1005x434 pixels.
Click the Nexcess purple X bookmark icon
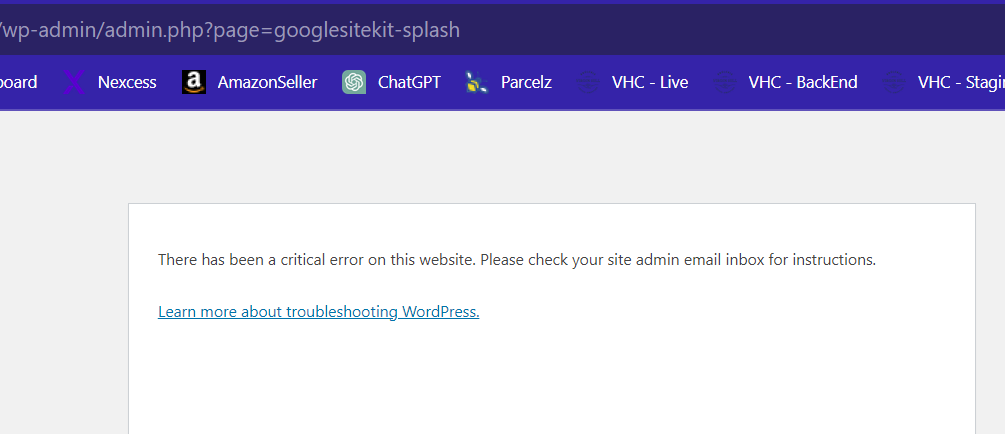[74, 83]
